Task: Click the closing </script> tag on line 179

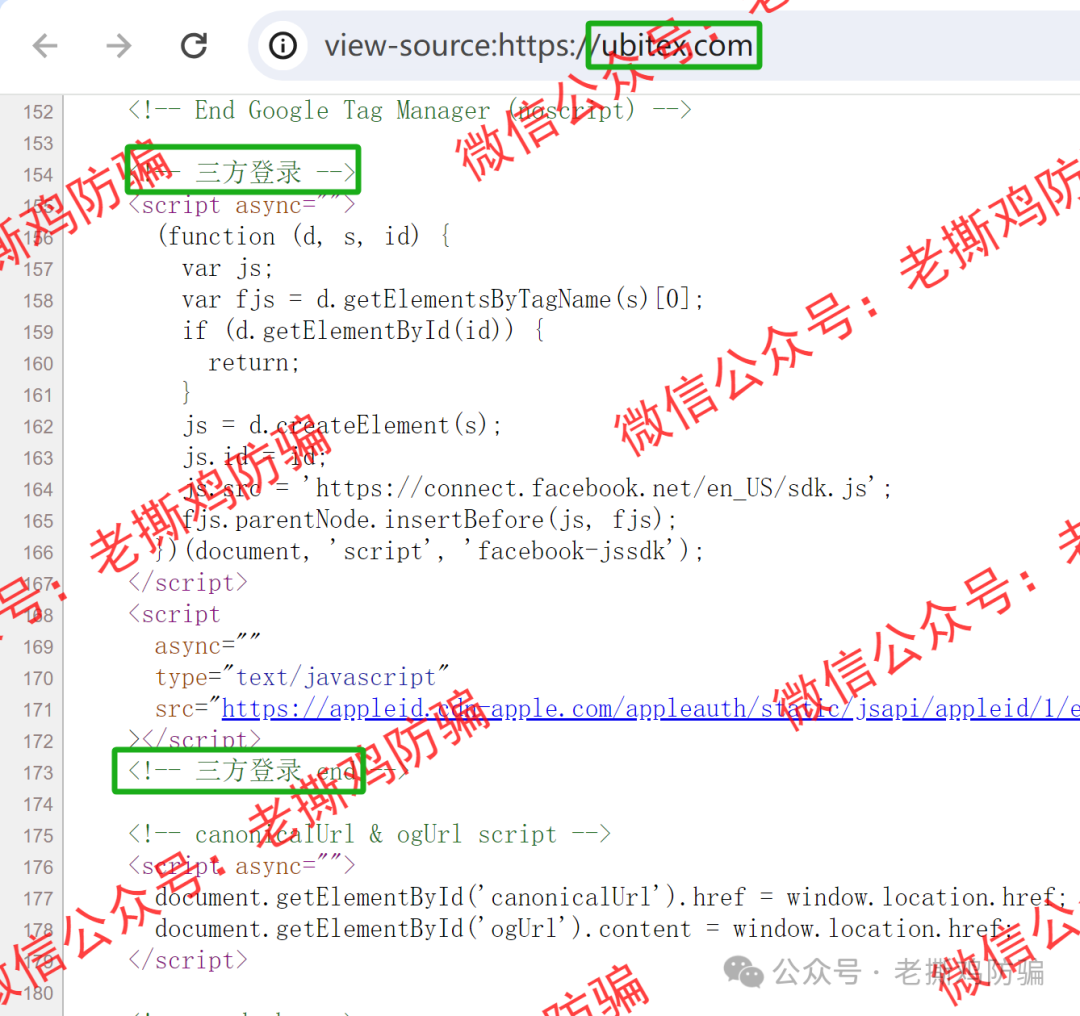Action: coord(188,961)
